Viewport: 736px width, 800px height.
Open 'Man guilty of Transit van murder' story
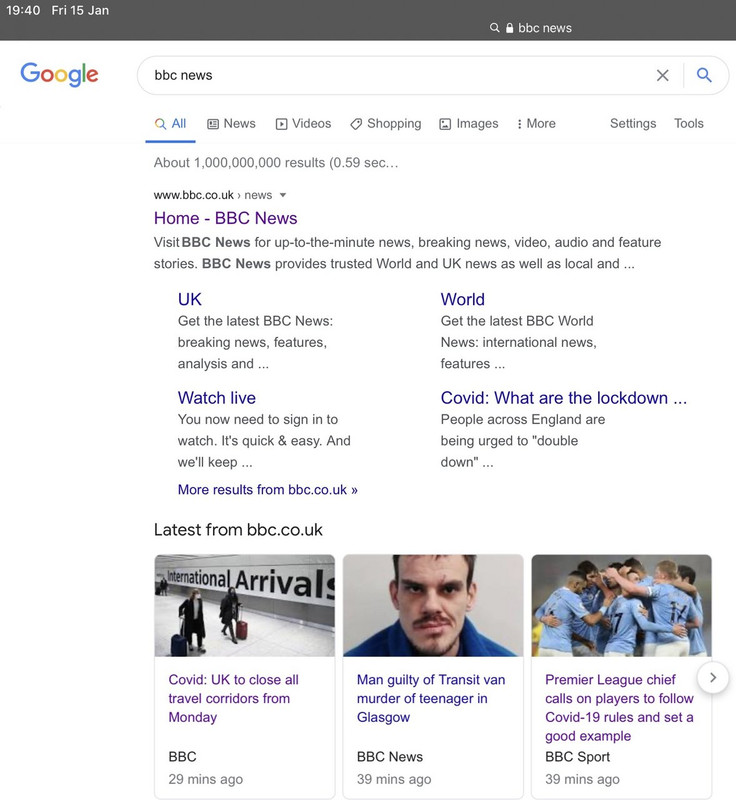[431, 698]
